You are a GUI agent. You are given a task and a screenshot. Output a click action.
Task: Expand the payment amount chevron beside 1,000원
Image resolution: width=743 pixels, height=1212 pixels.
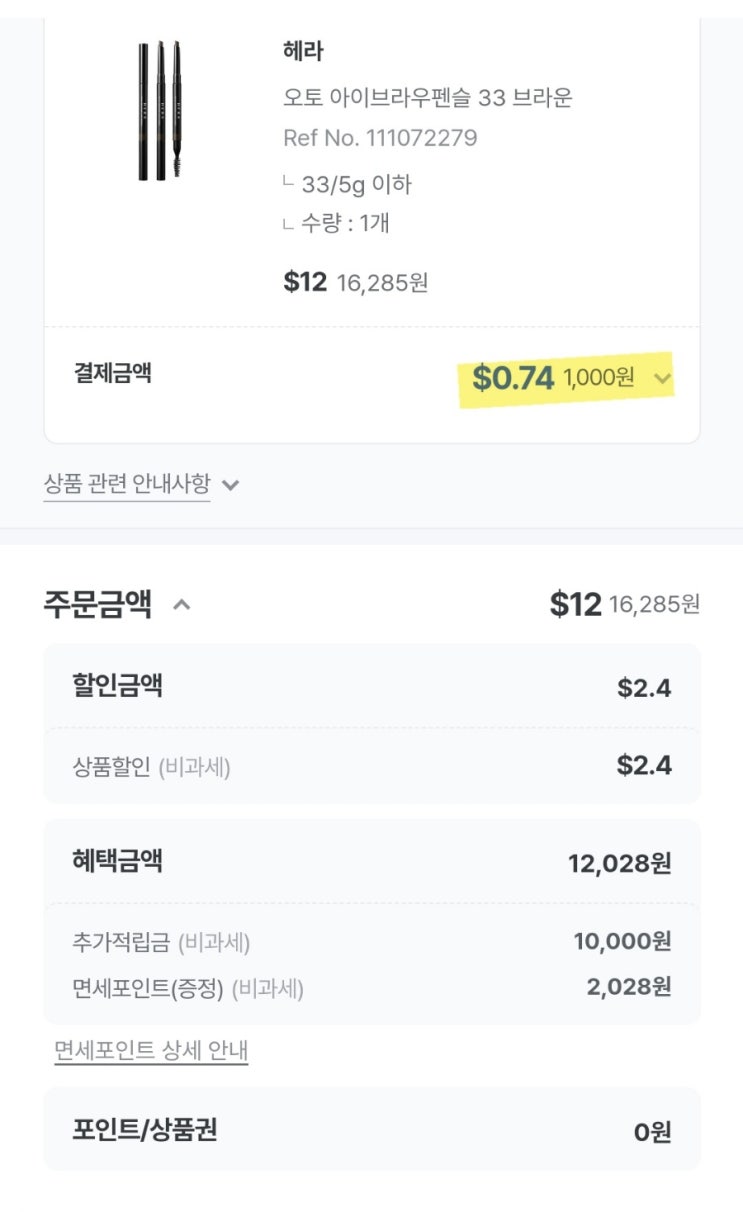661,378
